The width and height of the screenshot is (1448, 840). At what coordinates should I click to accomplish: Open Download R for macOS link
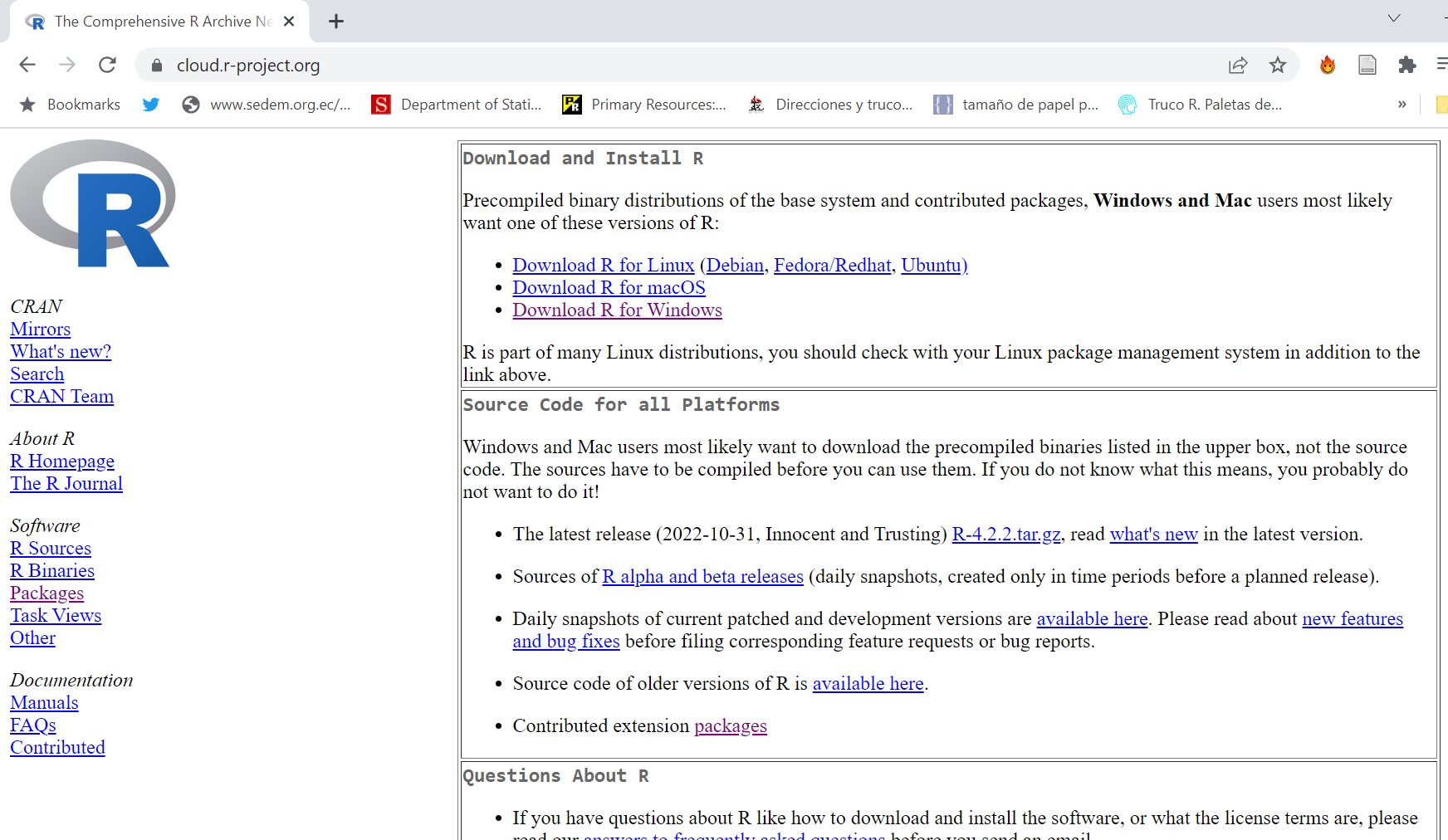(609, 287)
